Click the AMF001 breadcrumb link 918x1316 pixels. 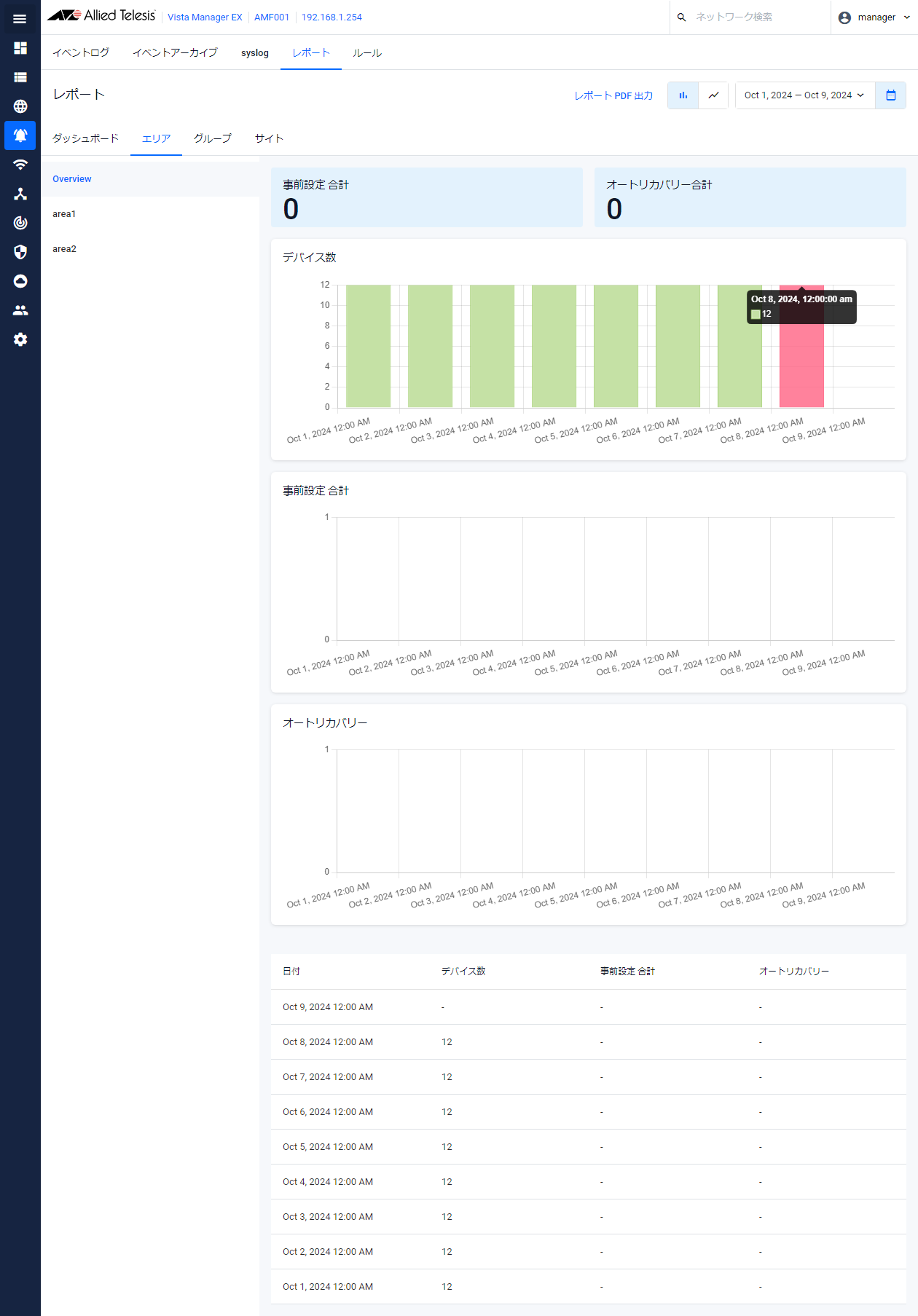tap(272, 17)
